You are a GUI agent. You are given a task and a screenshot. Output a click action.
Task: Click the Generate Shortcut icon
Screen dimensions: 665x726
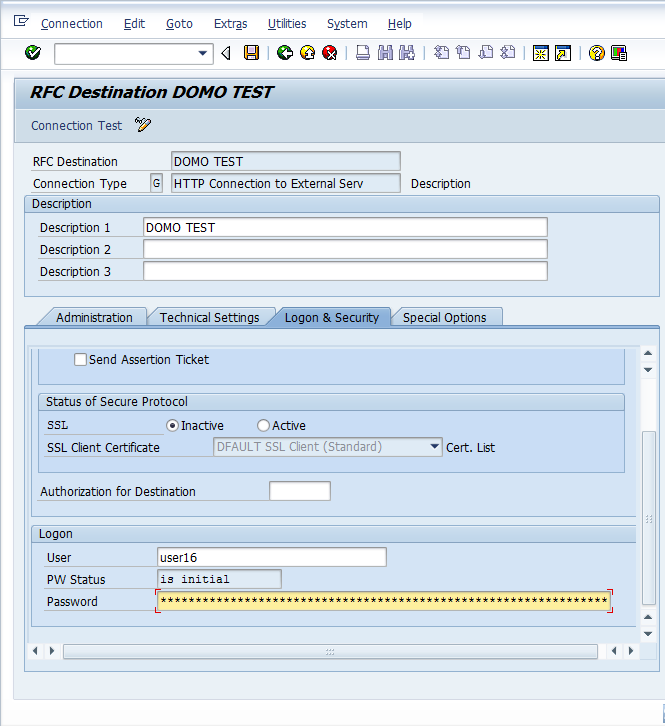point(563,53)
